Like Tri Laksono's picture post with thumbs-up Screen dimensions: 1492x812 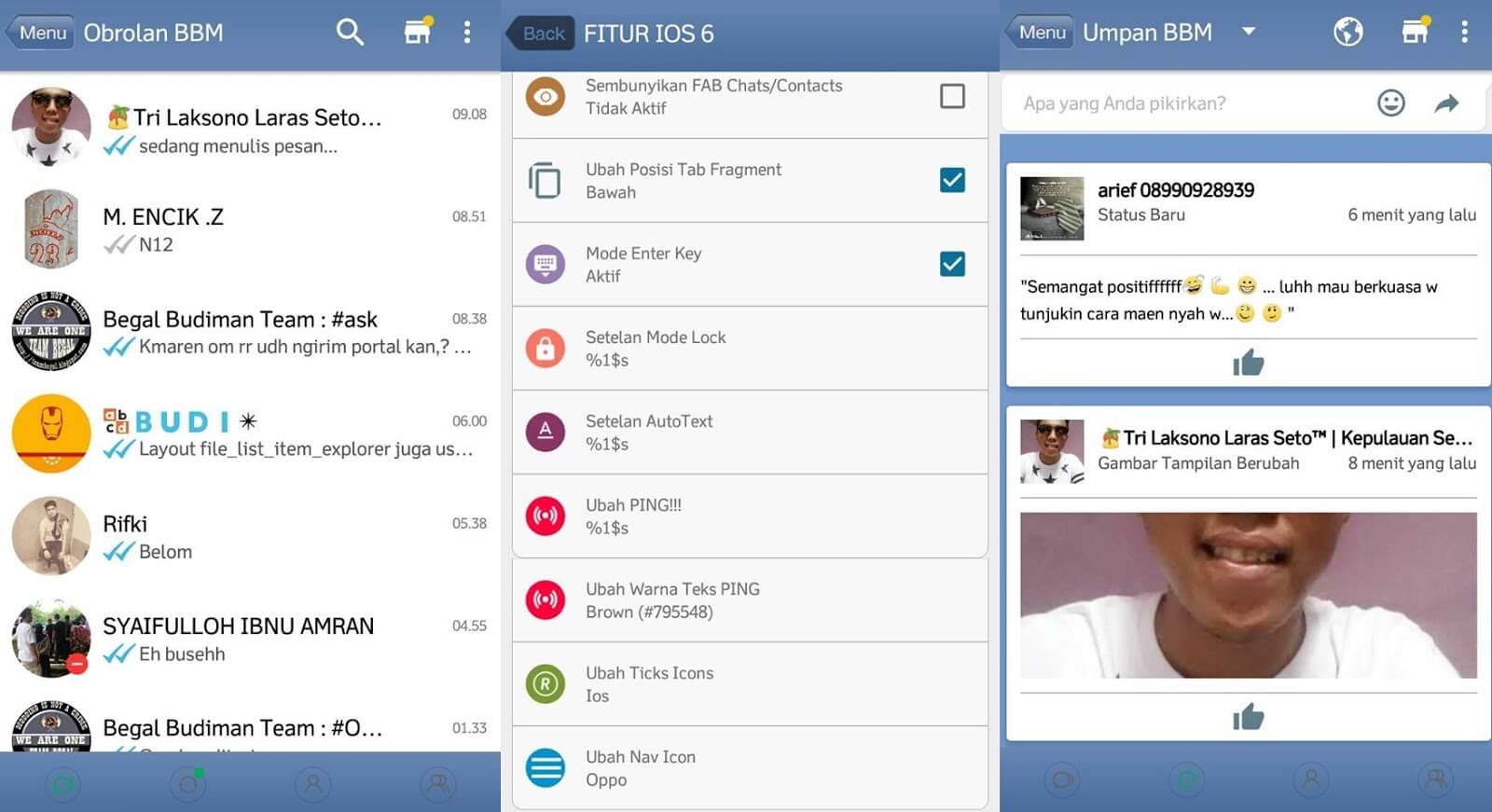pos(1248,717)
